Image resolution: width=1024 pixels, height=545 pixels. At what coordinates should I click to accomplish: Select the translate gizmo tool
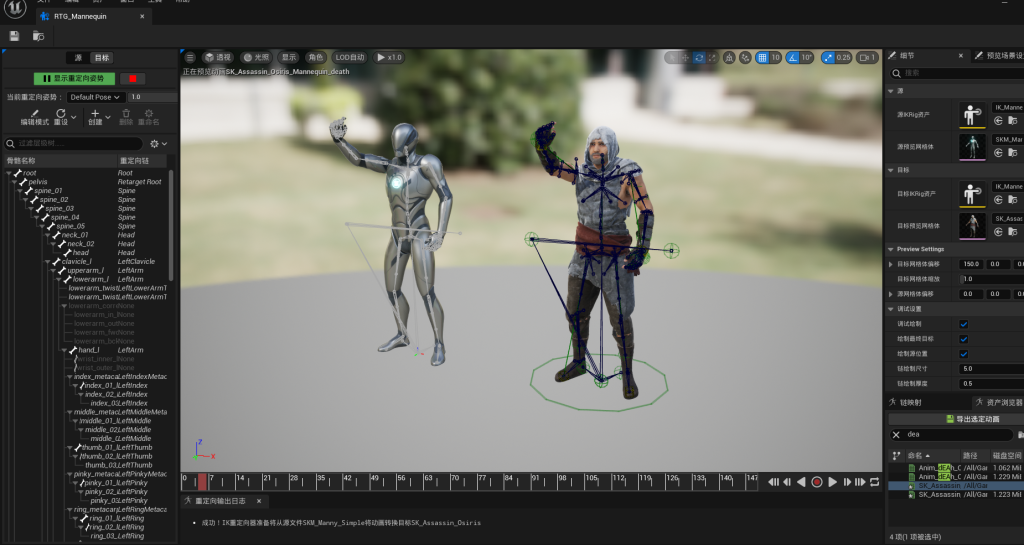click(x=685, y=57)
